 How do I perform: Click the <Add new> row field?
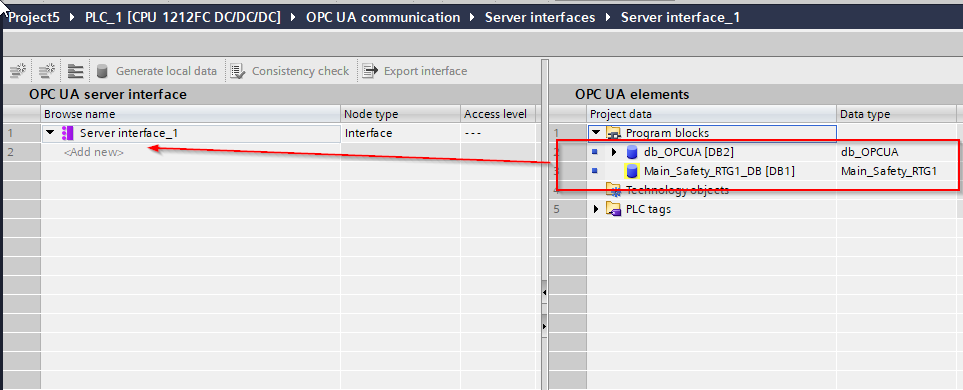pos(190,152)
